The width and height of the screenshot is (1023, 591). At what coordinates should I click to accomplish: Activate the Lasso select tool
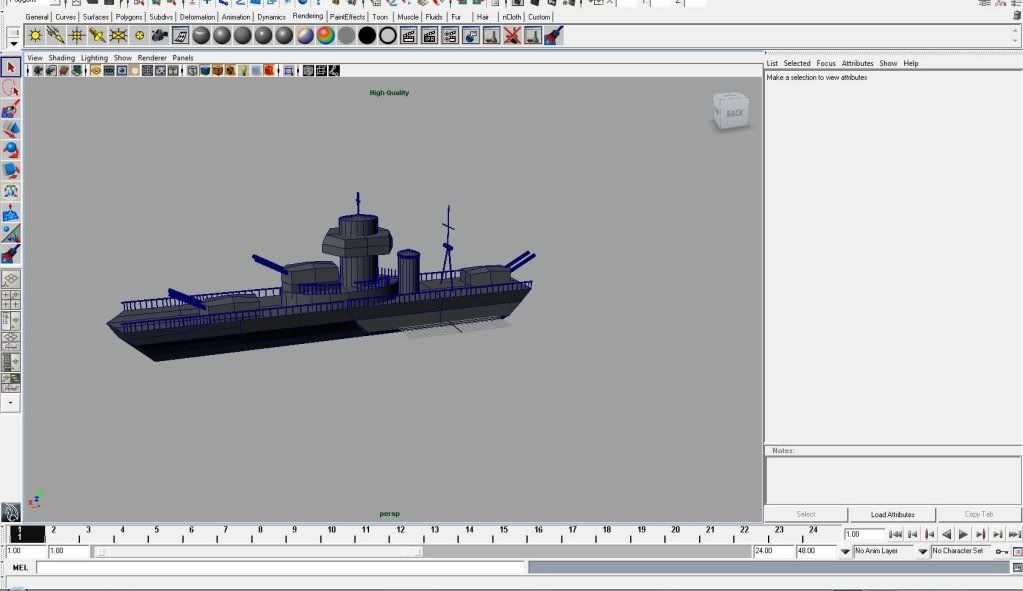10,88
